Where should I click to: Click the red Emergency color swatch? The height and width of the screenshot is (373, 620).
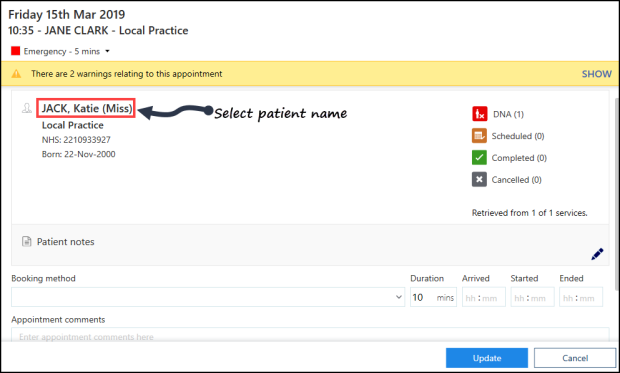(15, 51)
